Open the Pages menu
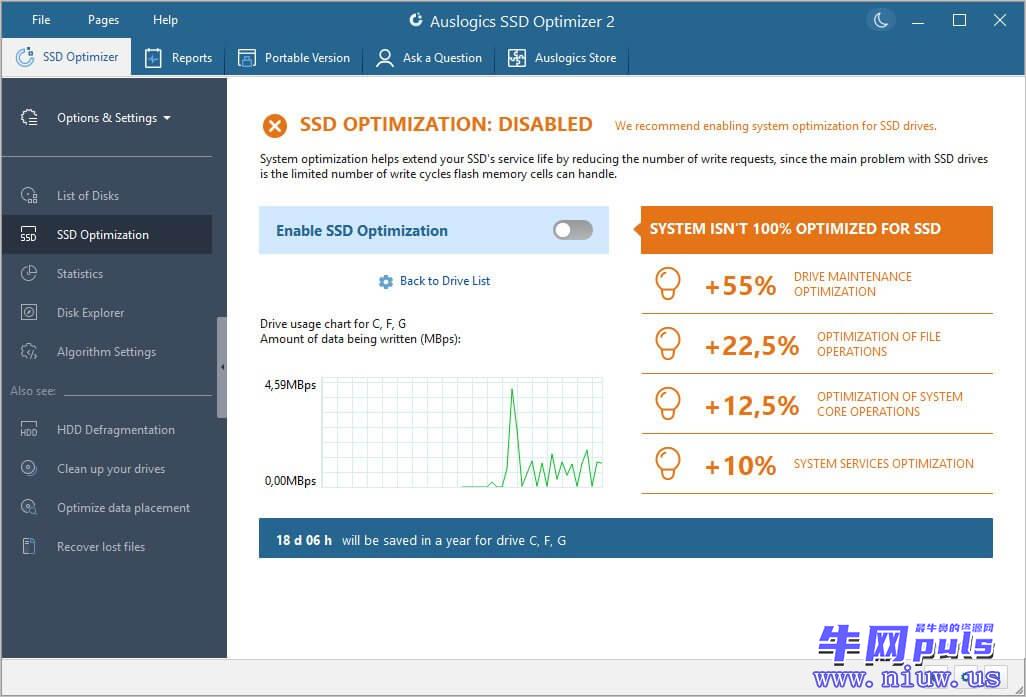Screen dimensions: 1026x697 [103, 20]
